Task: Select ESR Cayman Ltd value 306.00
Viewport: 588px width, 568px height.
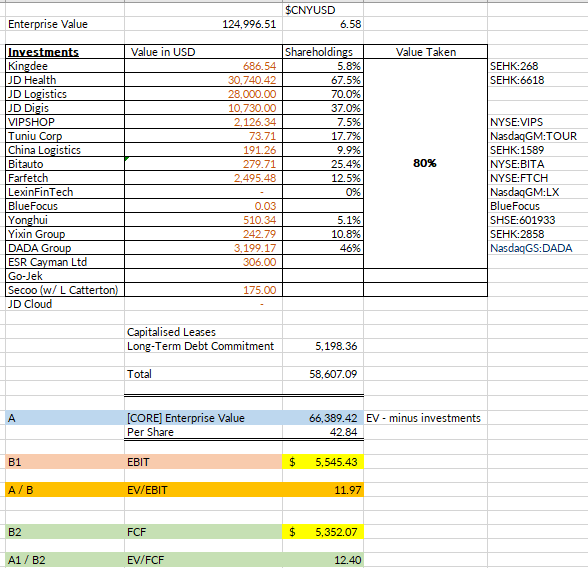Action: coord(203,262)
